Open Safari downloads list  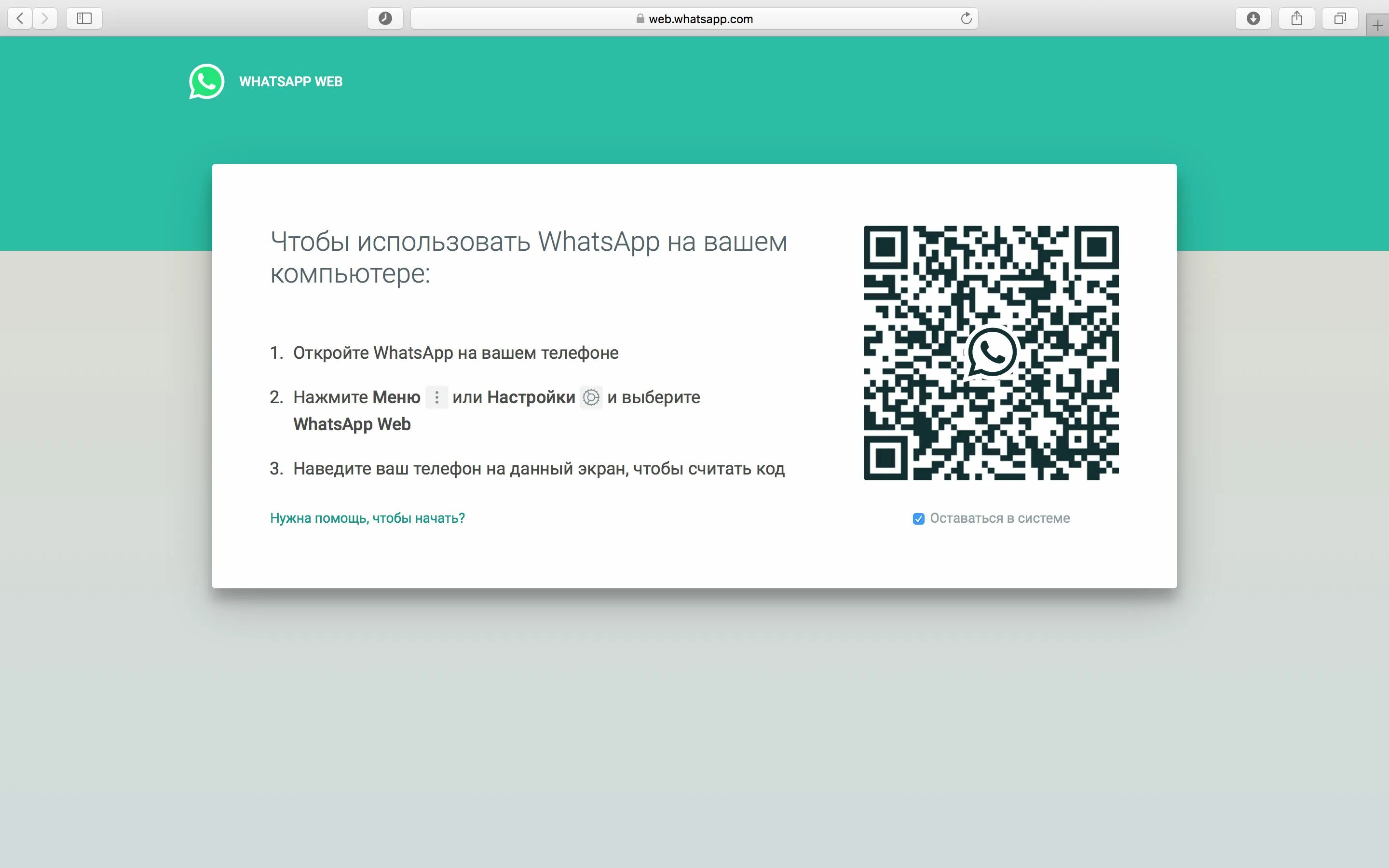click(1253, 18)
